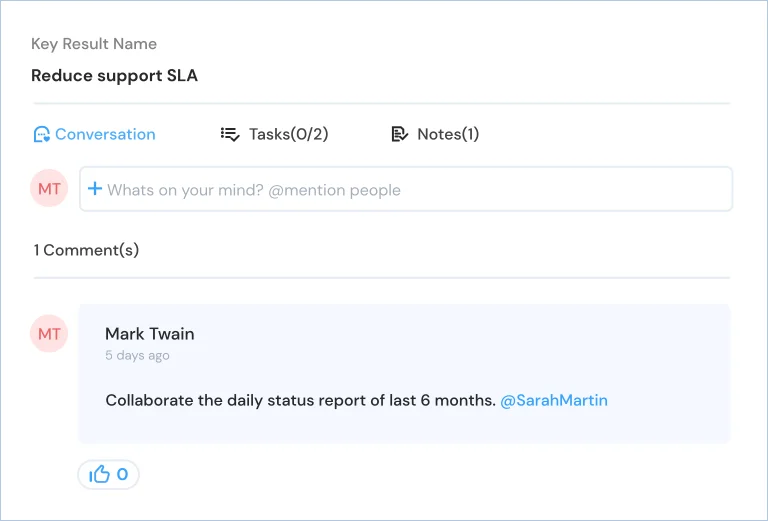Click the Tasks checklist icon
The height and width of the screenshot is (521, 768).
tap(230, 134)
